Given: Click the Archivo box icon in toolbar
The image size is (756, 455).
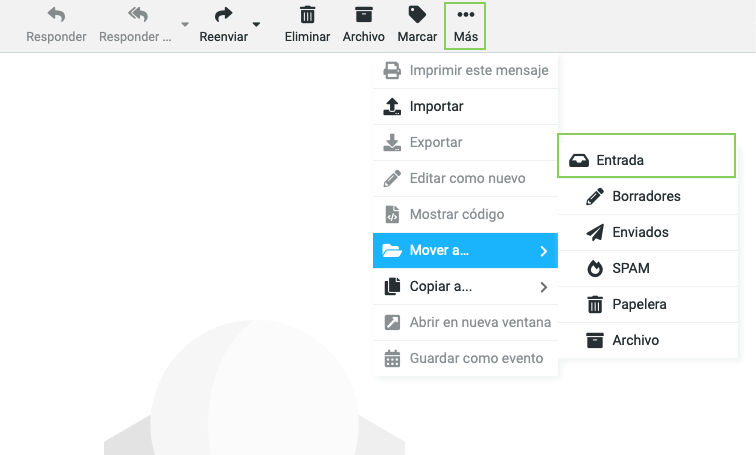Looking at the screenshot, I should pos(364,14).
